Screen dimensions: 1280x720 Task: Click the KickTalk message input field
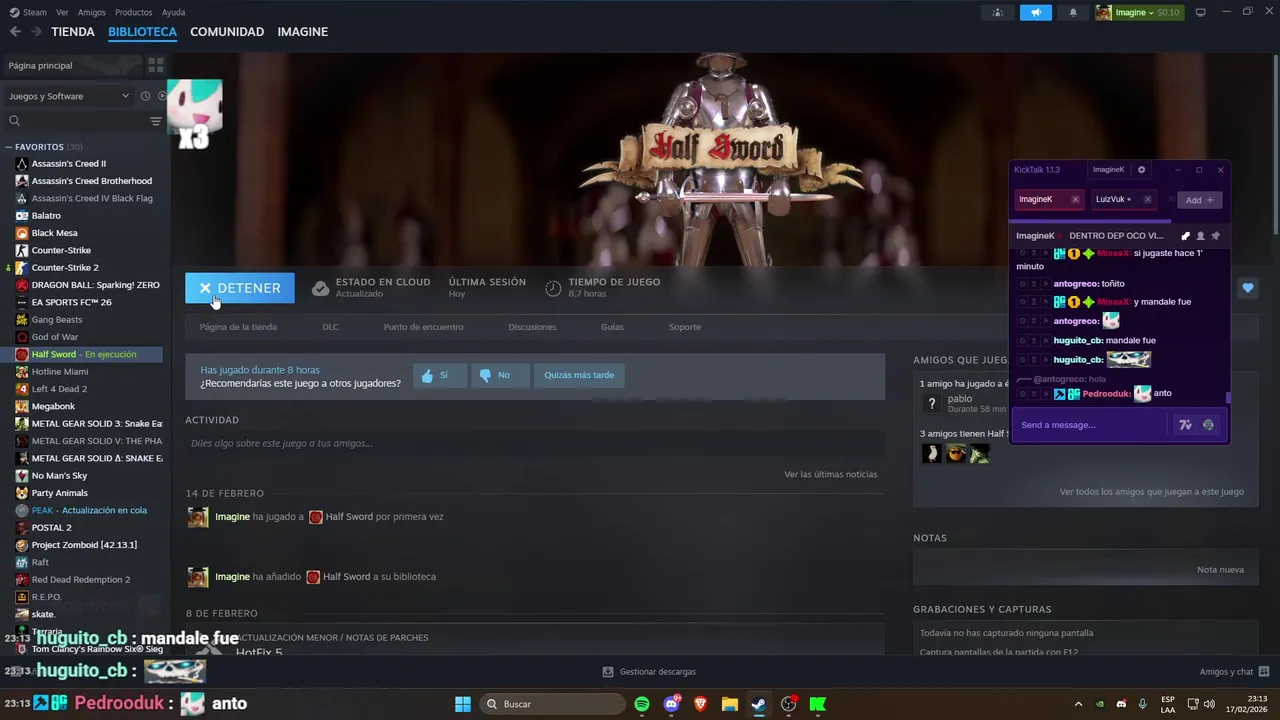(1090, 425)
